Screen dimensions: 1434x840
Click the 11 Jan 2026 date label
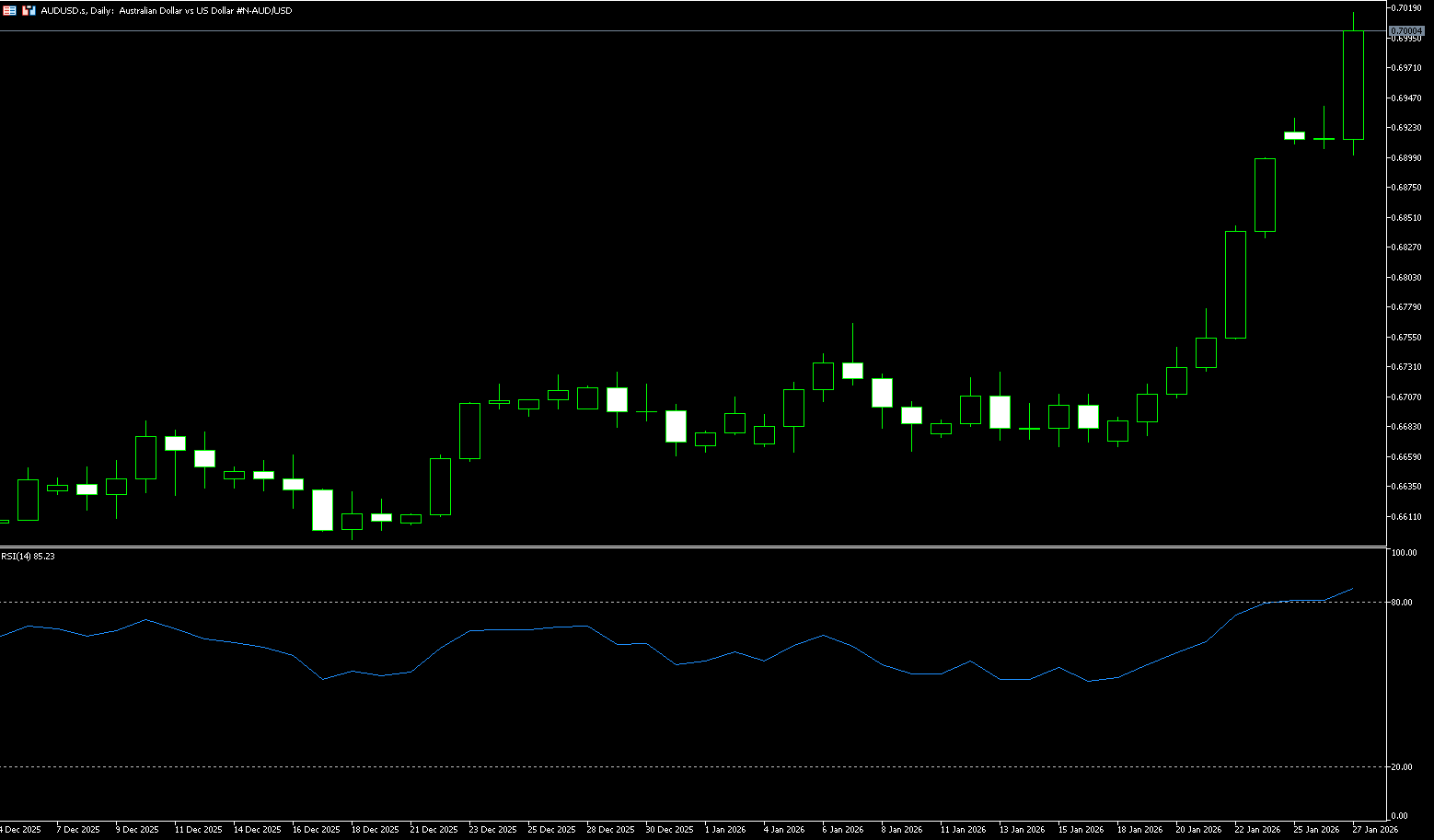click(962, 829)
